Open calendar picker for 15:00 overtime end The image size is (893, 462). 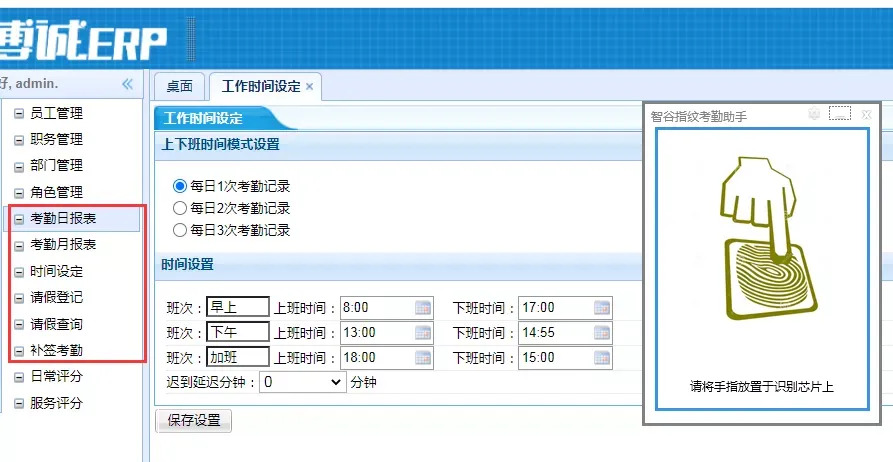[x=601, y=358]
